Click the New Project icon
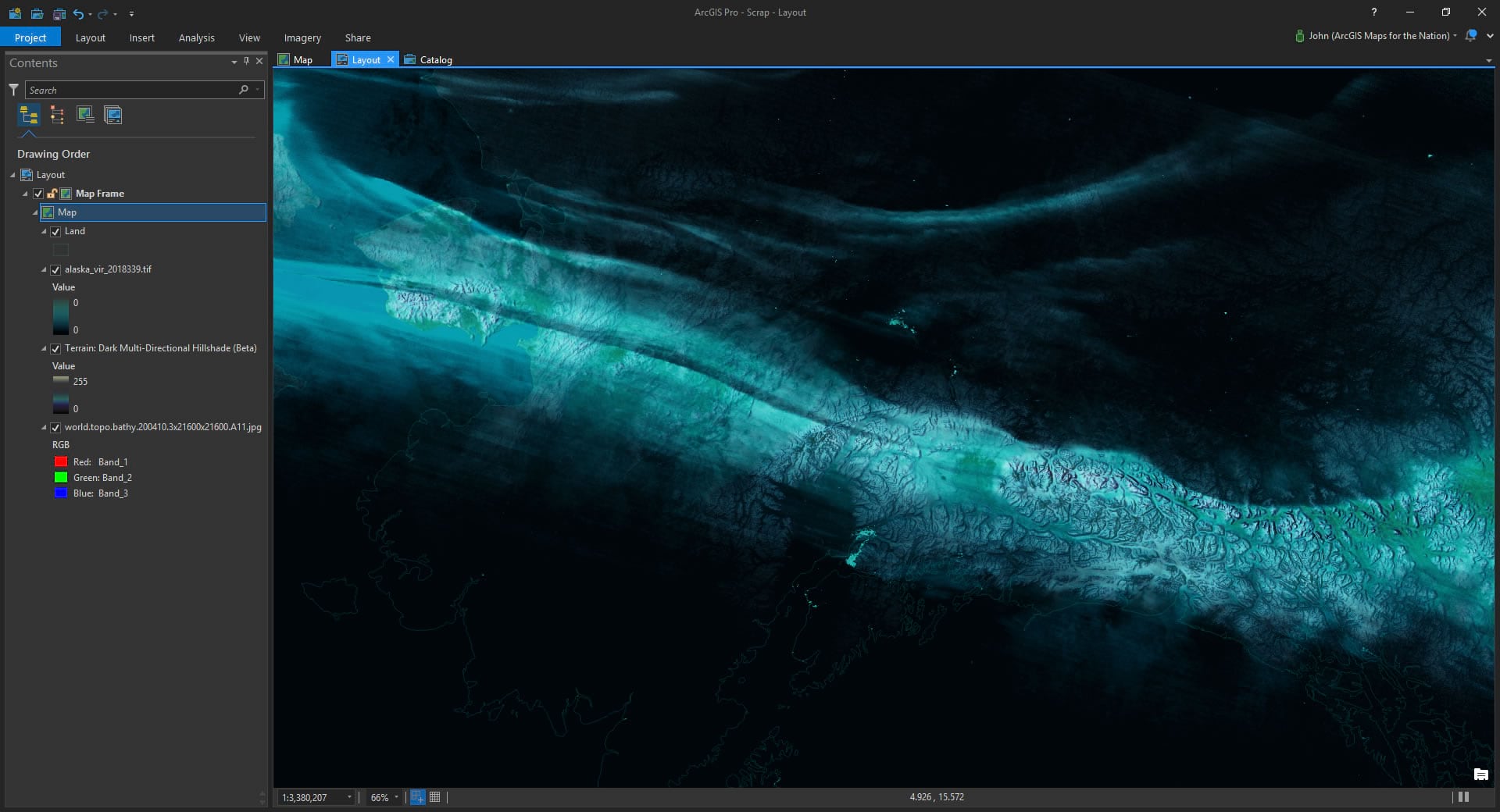The width and height of the screenshot is (1500, 812). click(x=15, y=13)
